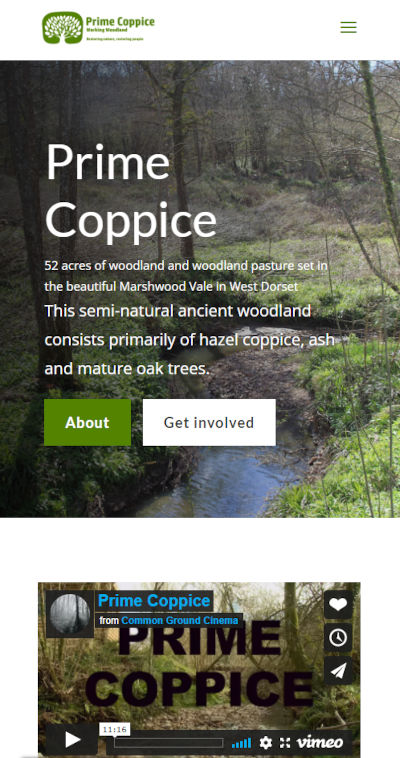The height and width of the screenshot is (758, 400).
Task: Click the green tree logo icon
Action: coord(63,28)
